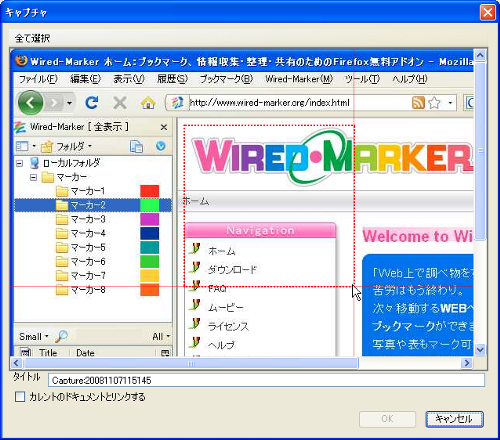Open the Wired-Marker(M) menu
The height and width of the screenshot is (440, 500).
[299, 79]
